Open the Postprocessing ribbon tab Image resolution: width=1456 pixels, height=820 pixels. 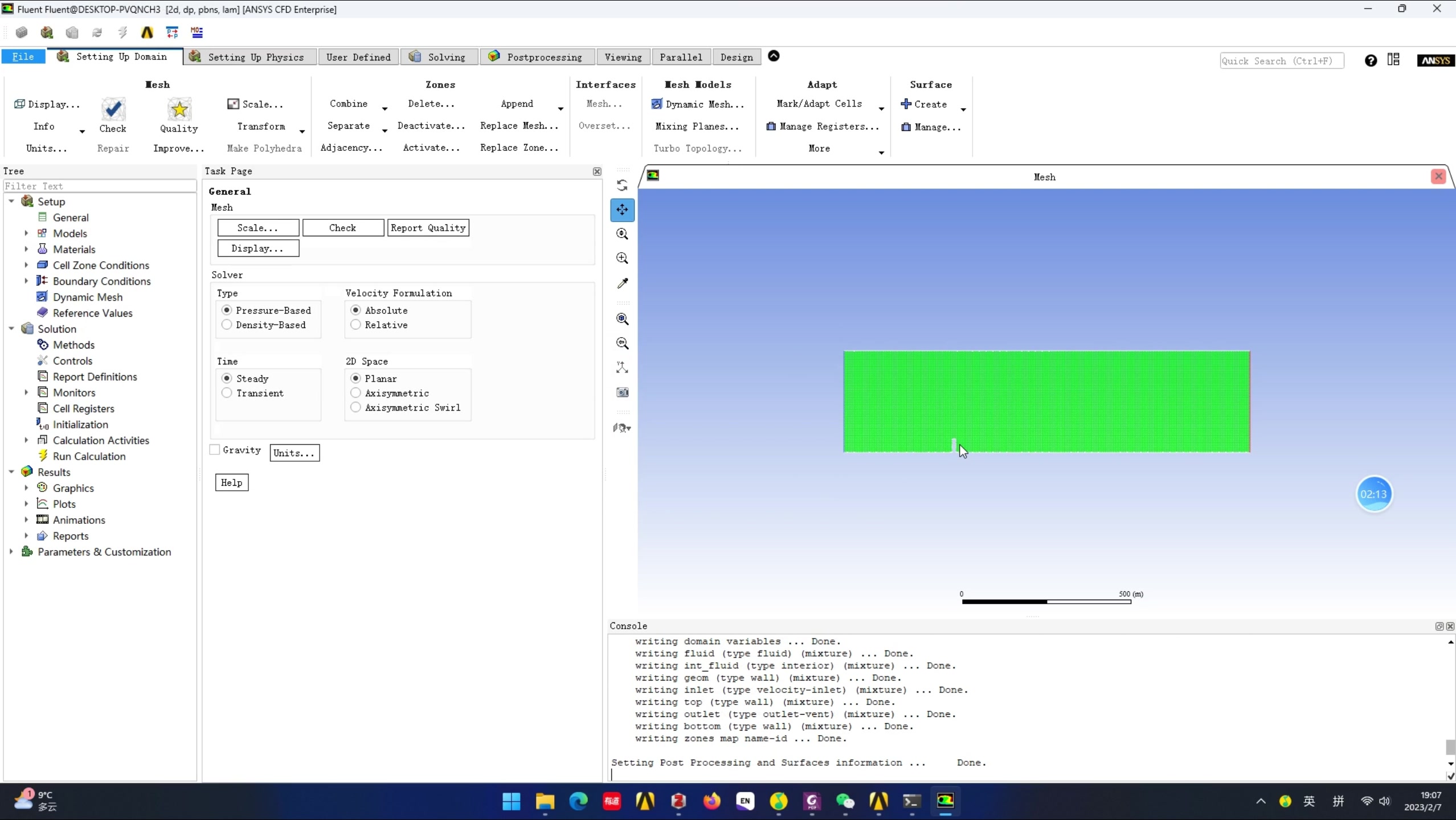(543, 57)
